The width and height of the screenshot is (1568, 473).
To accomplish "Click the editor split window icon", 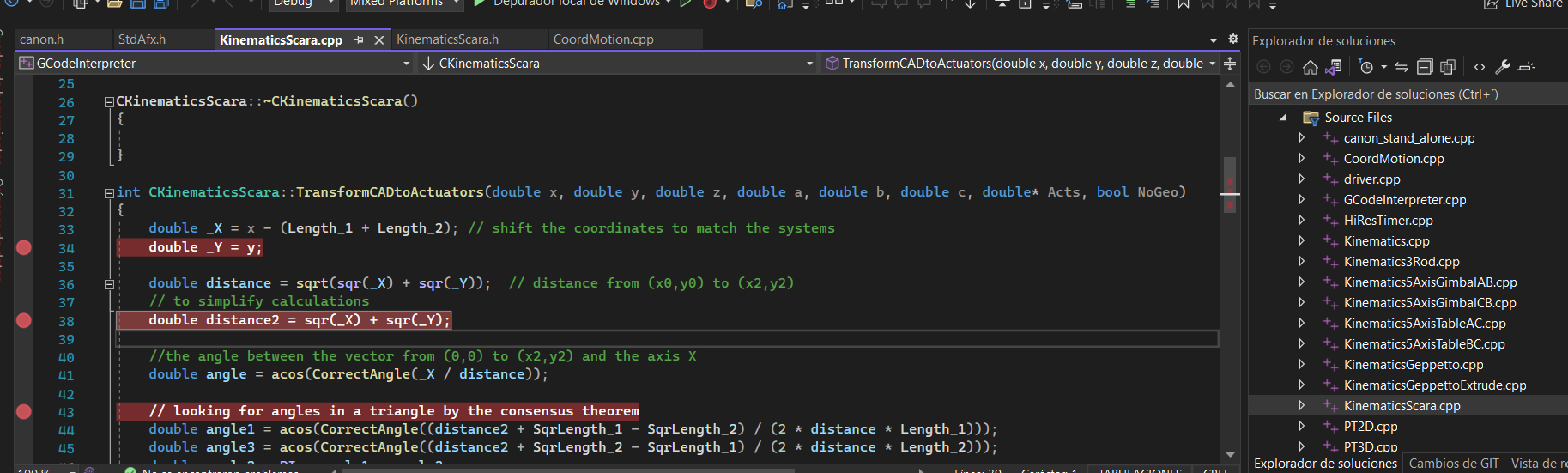I will [x=1230, y=64].
